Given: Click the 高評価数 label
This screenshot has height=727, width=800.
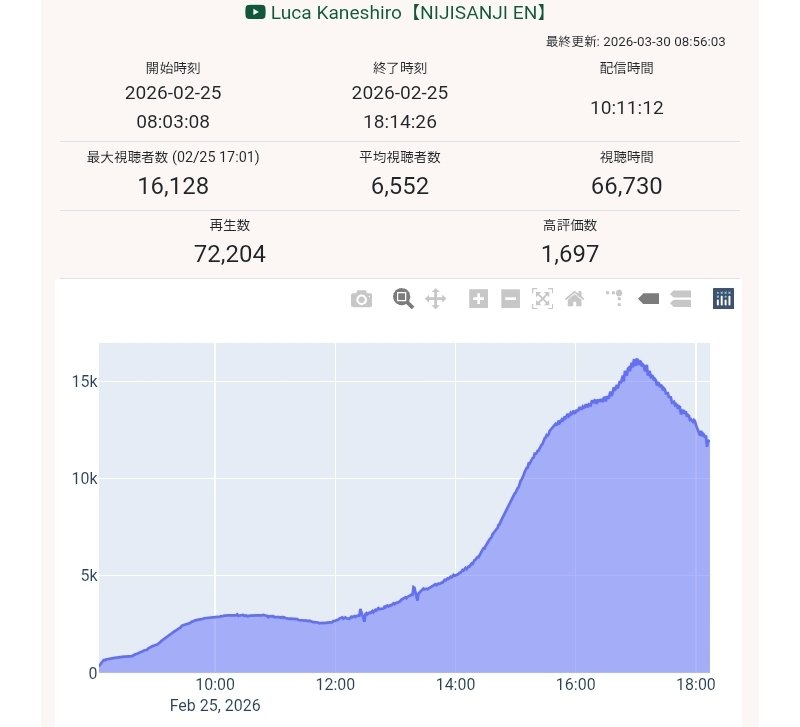Looking at the screenshot, I should click(570, 225).
